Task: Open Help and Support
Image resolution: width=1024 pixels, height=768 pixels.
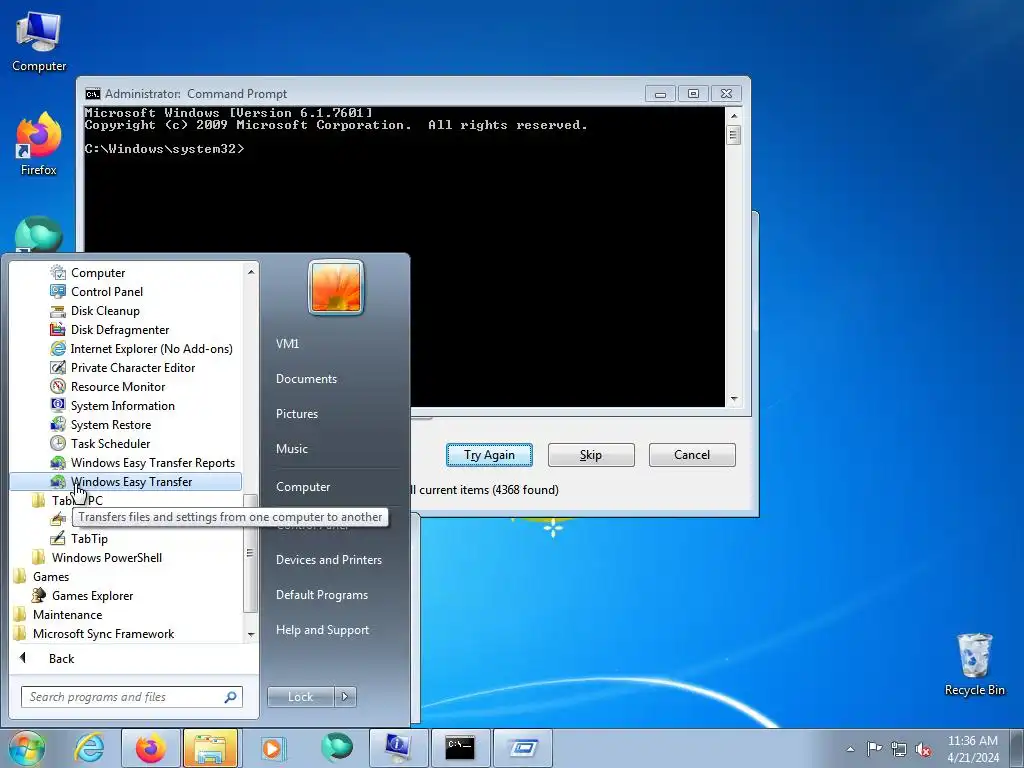Action: coord(323,630)
